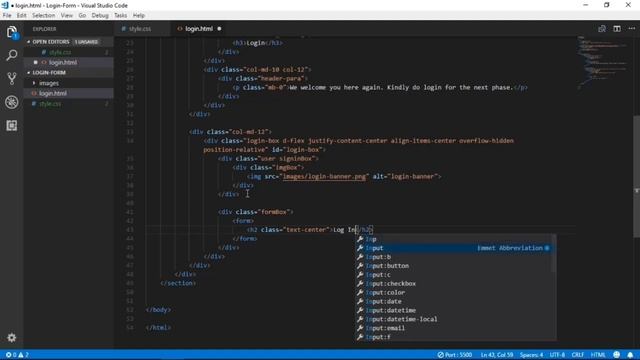Change language mode via HTML status item
This screenshot has height=360, width=640.
[598, 355]
